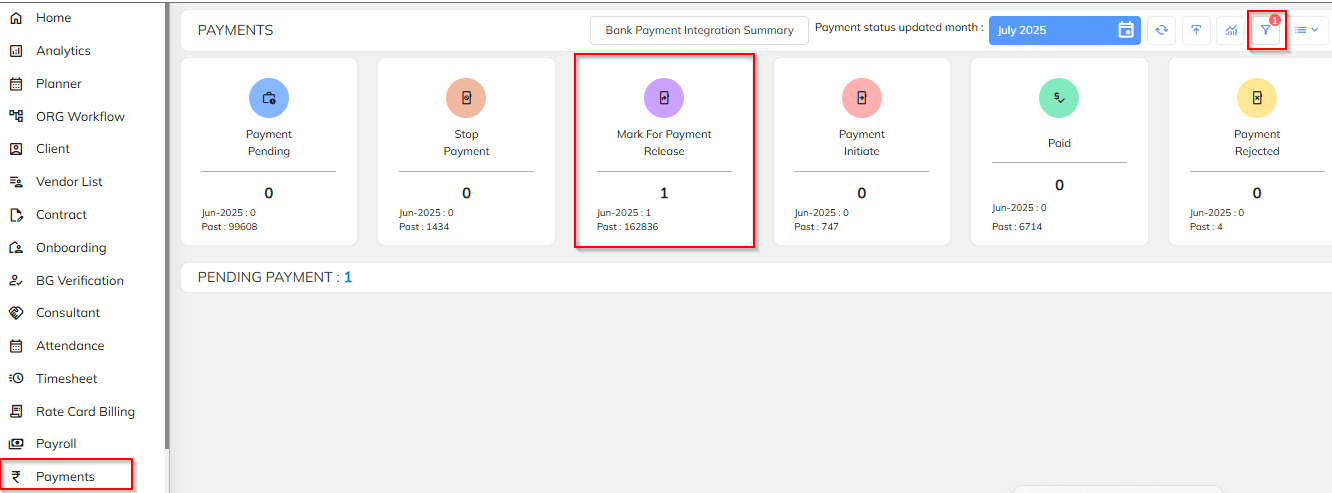The image size is (1332, 493).
Task: Click the Contract document icon
Action: pos(16,215)
